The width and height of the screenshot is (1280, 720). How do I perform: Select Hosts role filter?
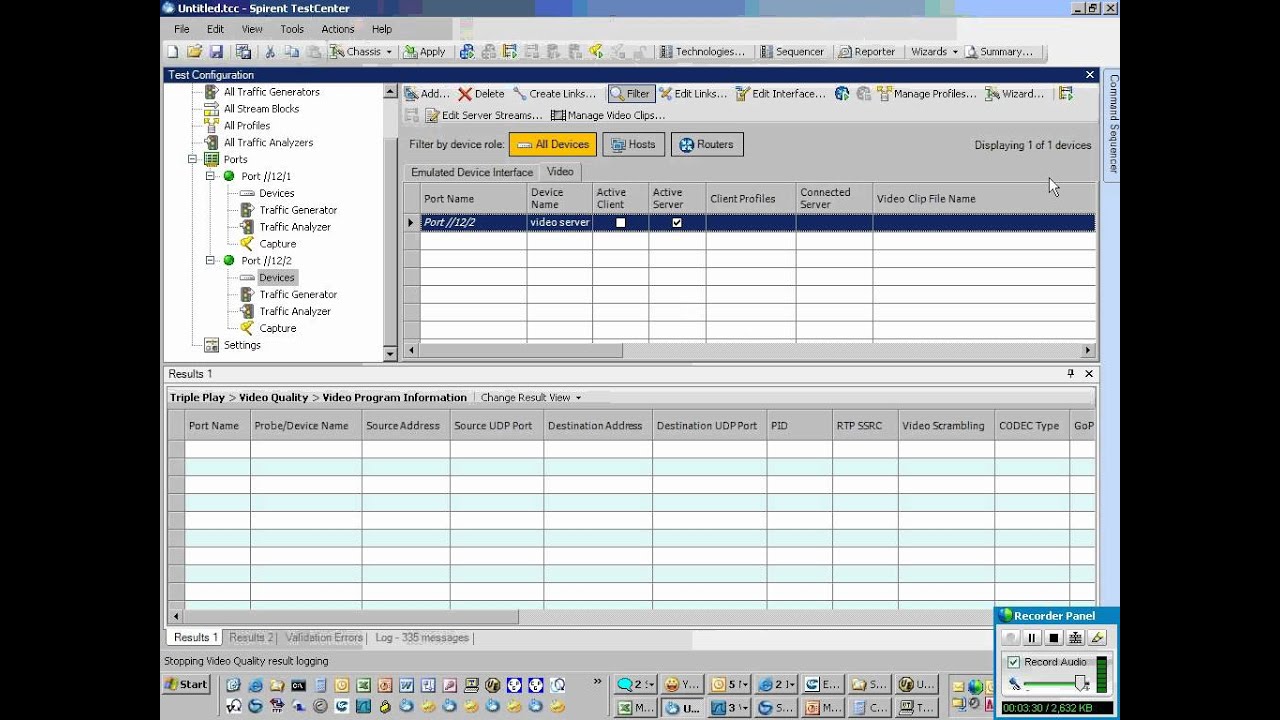634,145
